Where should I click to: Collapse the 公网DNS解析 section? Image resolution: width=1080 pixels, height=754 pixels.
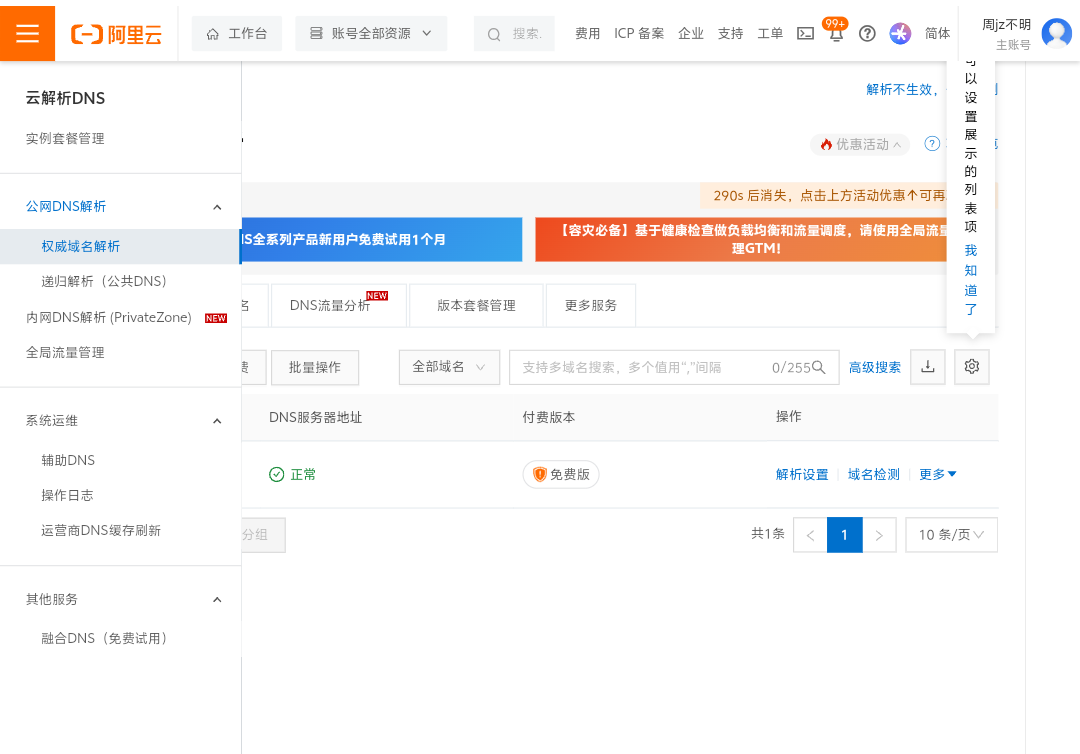(x=217, y=207)
